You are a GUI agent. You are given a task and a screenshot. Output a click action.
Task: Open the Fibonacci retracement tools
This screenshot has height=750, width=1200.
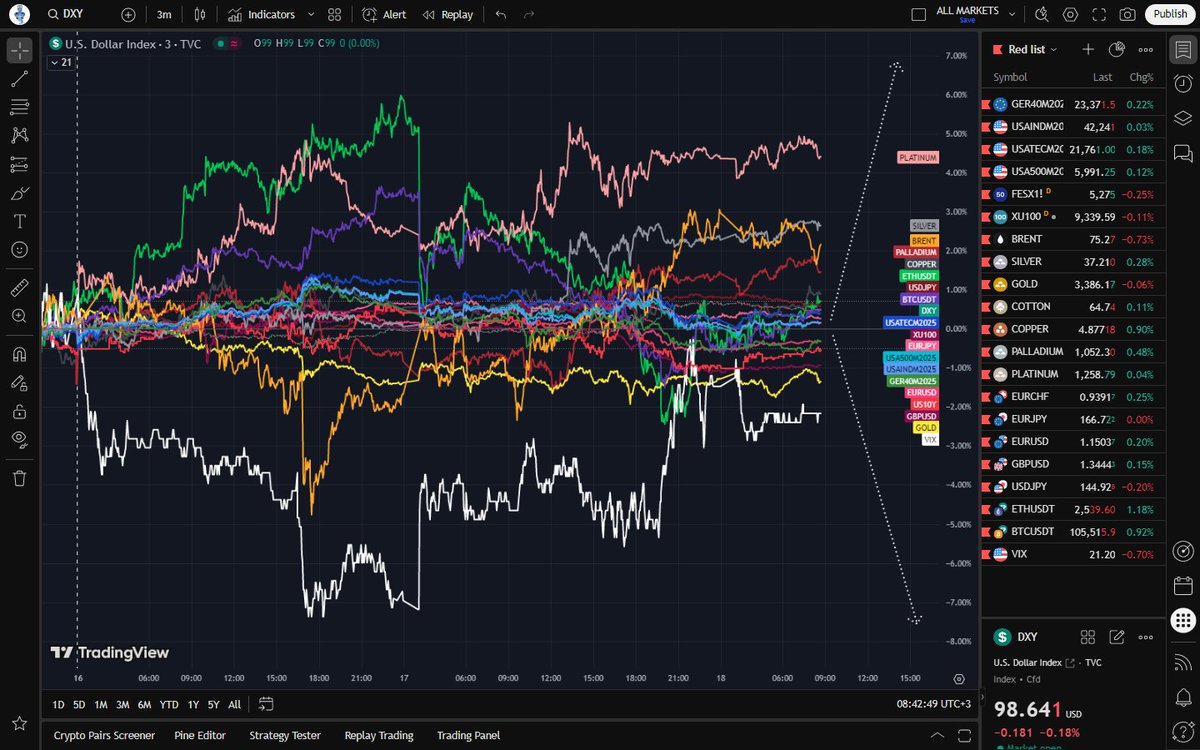(19, 107)
